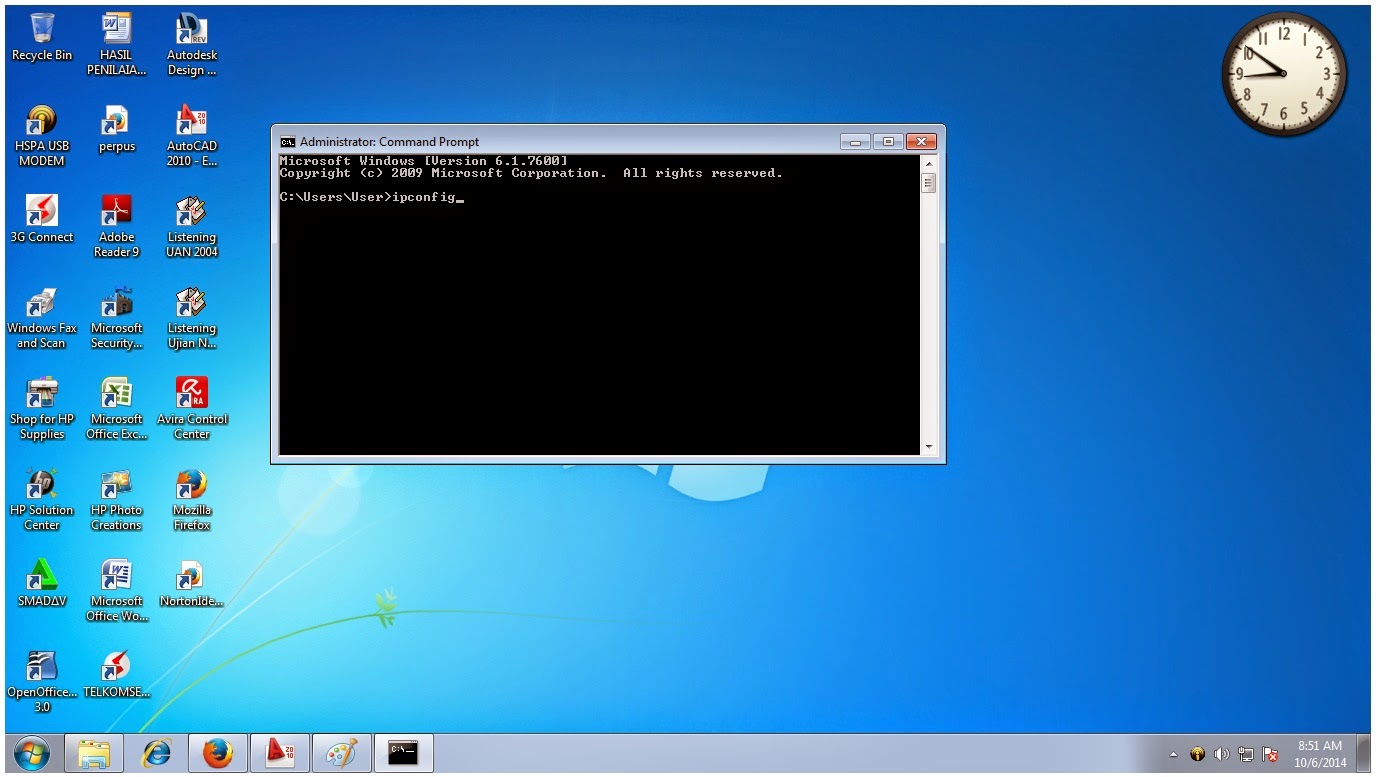Select the 3G Connect desktop shortcut
The image size is (1377, 777).
(x=42, y=219)
